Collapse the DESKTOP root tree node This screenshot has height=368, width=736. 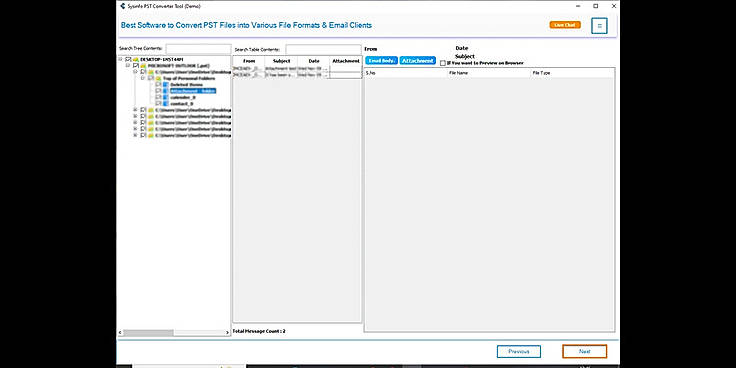tap(120, 59)
